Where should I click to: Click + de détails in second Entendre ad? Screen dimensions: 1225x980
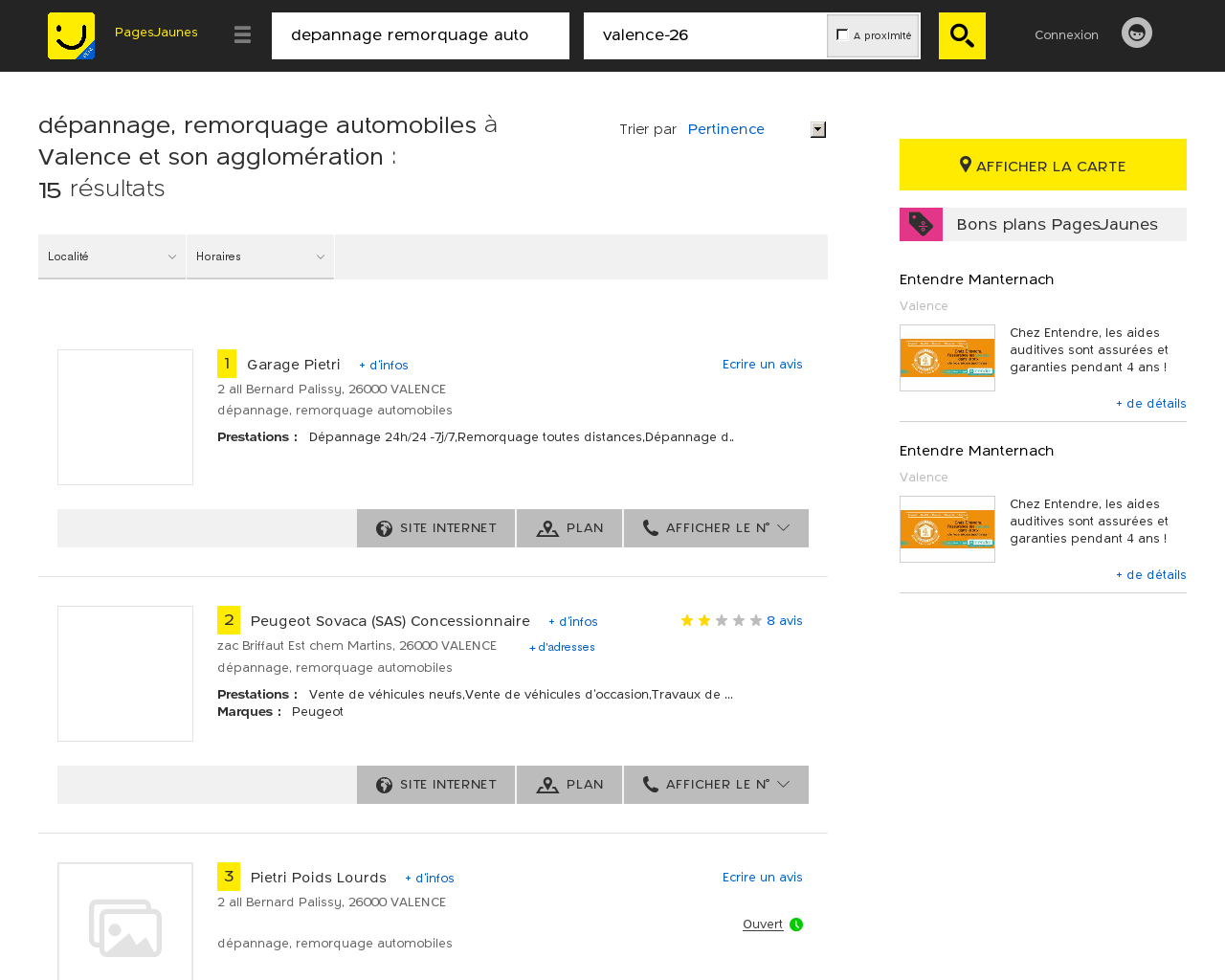click(x=1151, y=574)
